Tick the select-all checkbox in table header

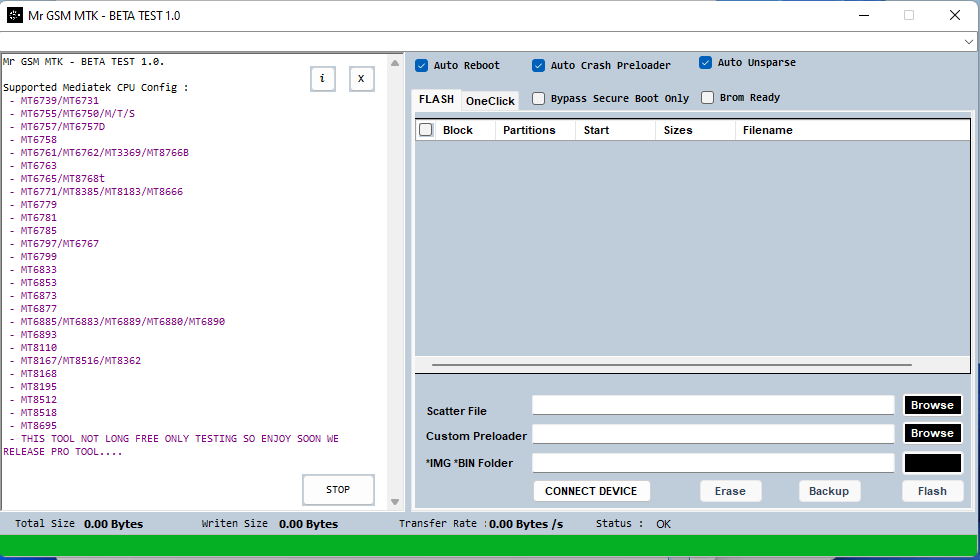click(426, 130)
